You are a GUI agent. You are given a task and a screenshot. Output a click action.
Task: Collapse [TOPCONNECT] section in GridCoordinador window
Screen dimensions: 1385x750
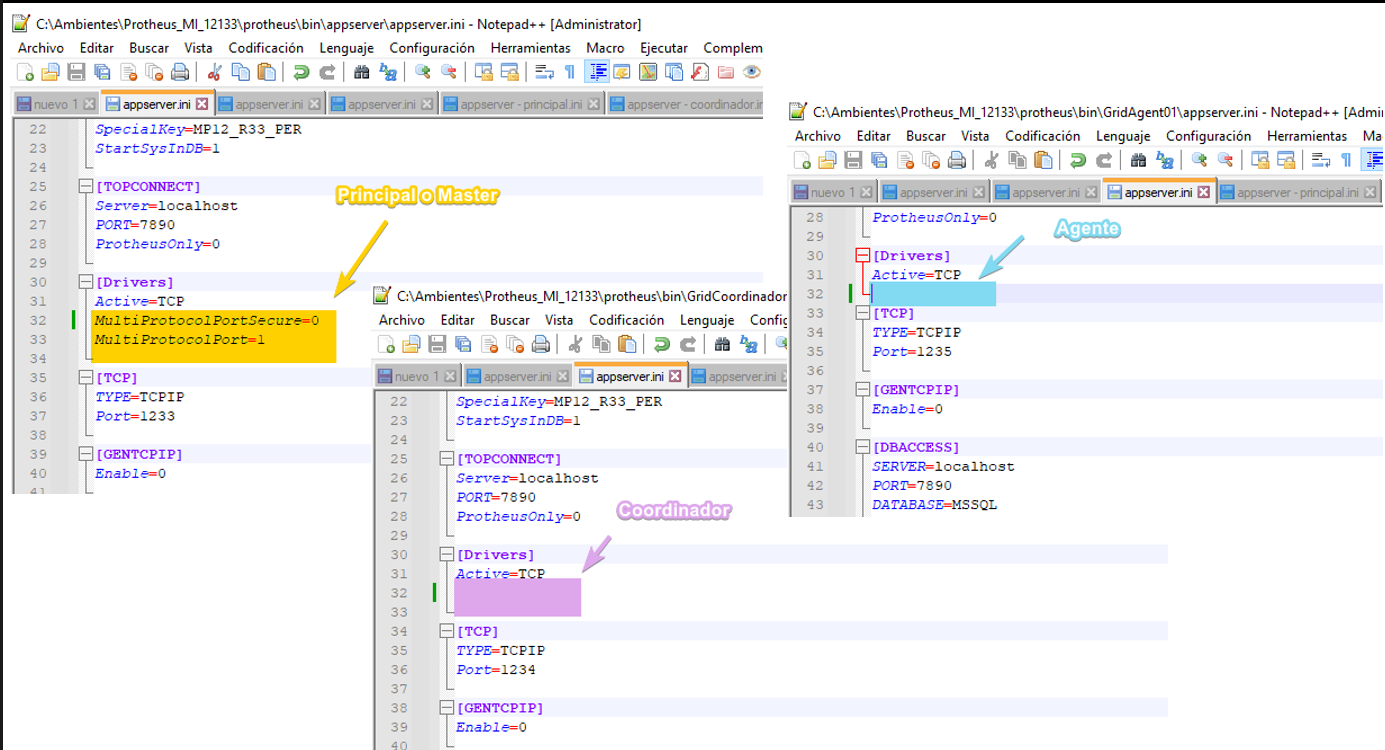pos(445,459)
